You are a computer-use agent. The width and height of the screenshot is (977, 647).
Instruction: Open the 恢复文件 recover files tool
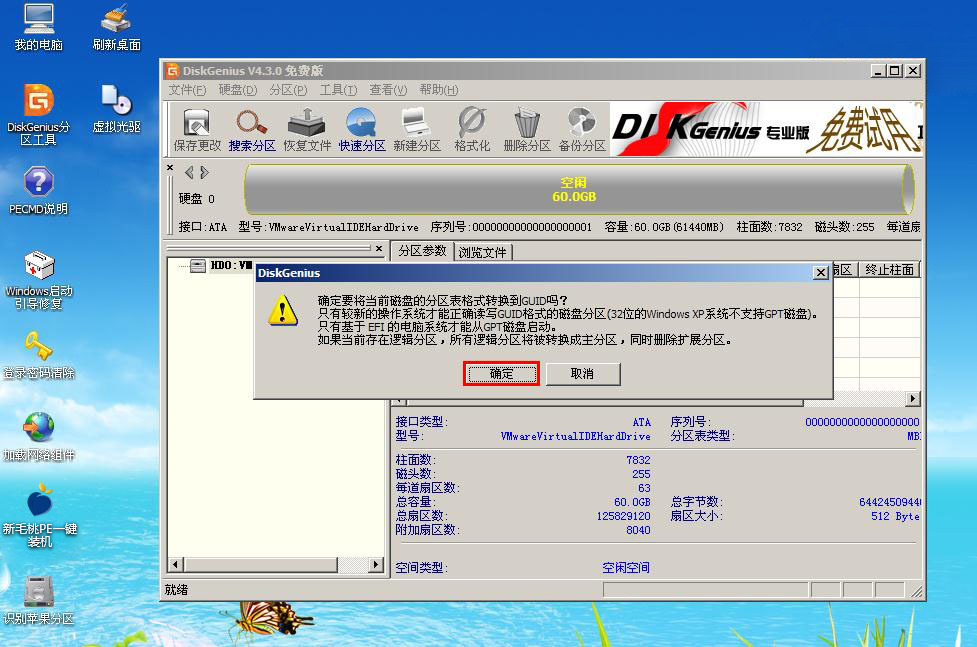pos(307,130)
